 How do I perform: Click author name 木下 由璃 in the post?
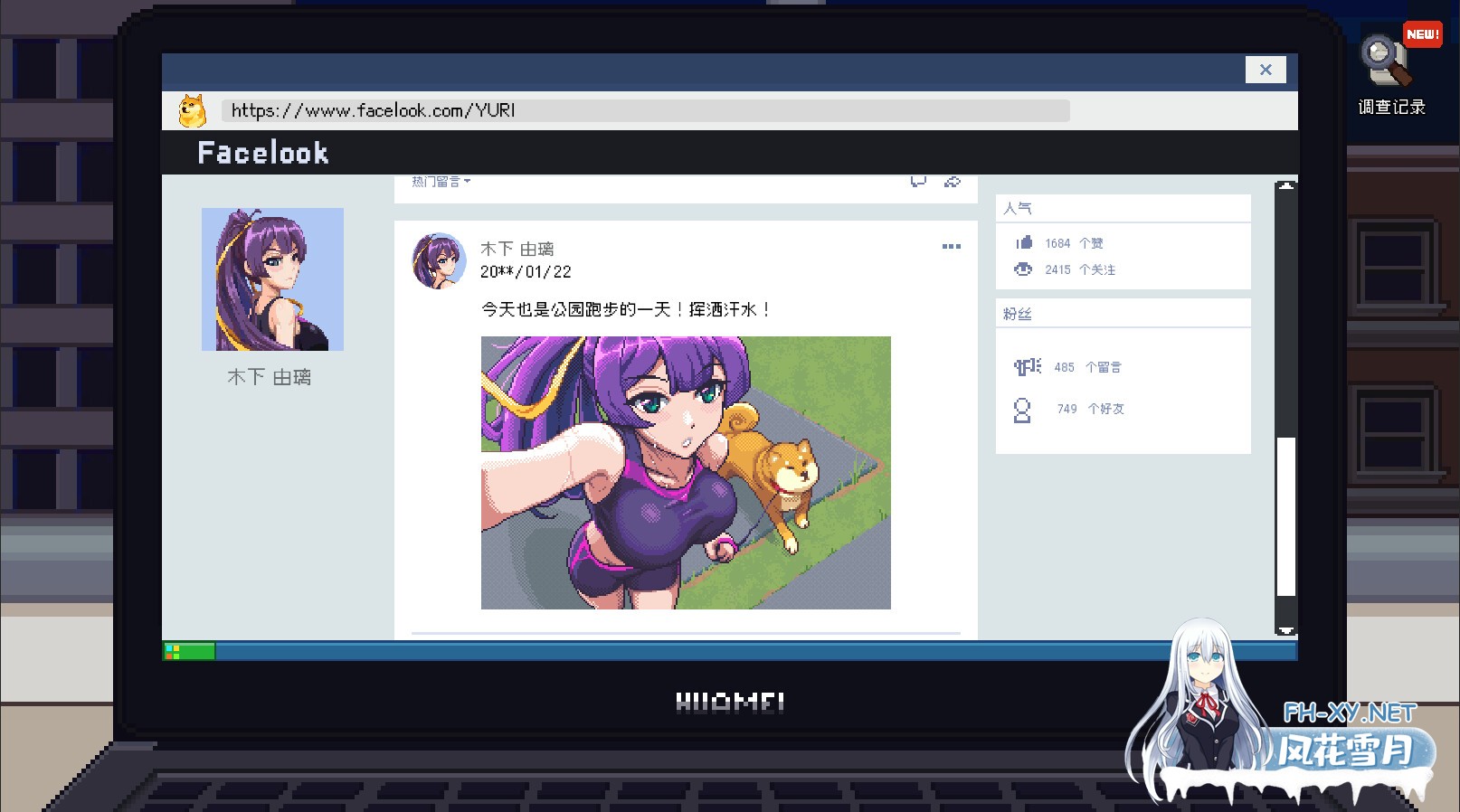(x=517, y=249)
